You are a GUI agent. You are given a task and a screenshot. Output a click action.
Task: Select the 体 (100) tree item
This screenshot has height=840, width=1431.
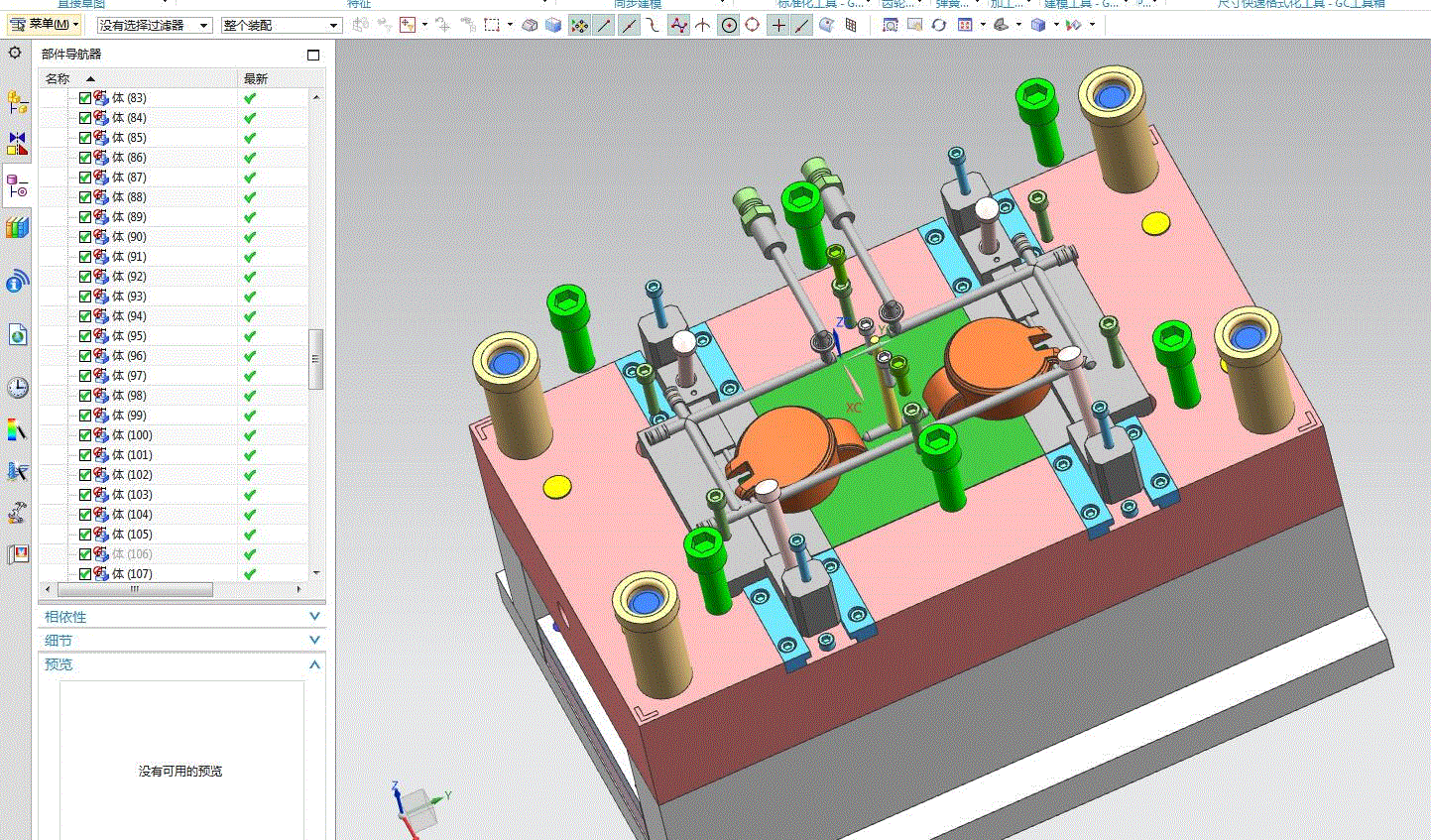pyautogui.click(x=132, y=435)
